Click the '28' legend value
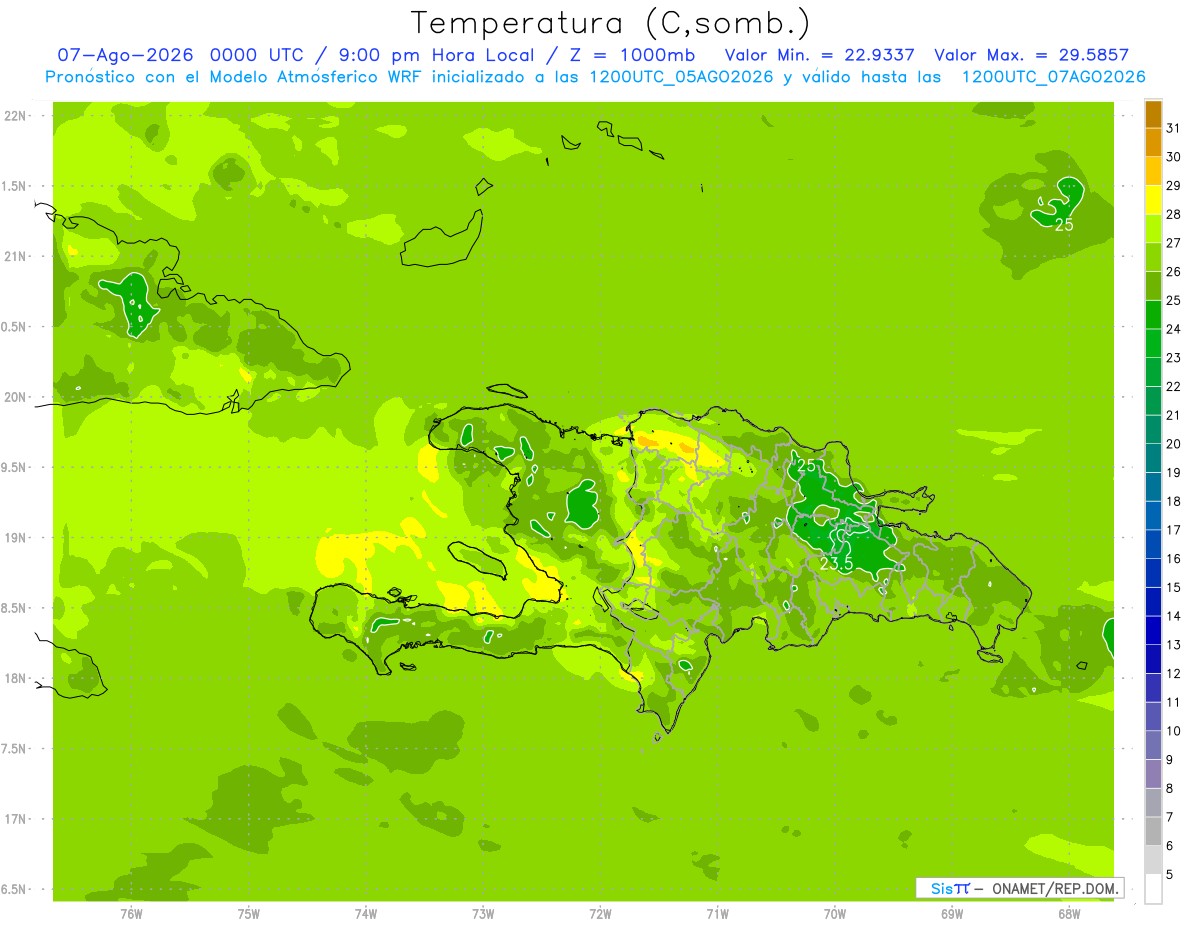This screenshot has height=927, width=1200. 1174,214
